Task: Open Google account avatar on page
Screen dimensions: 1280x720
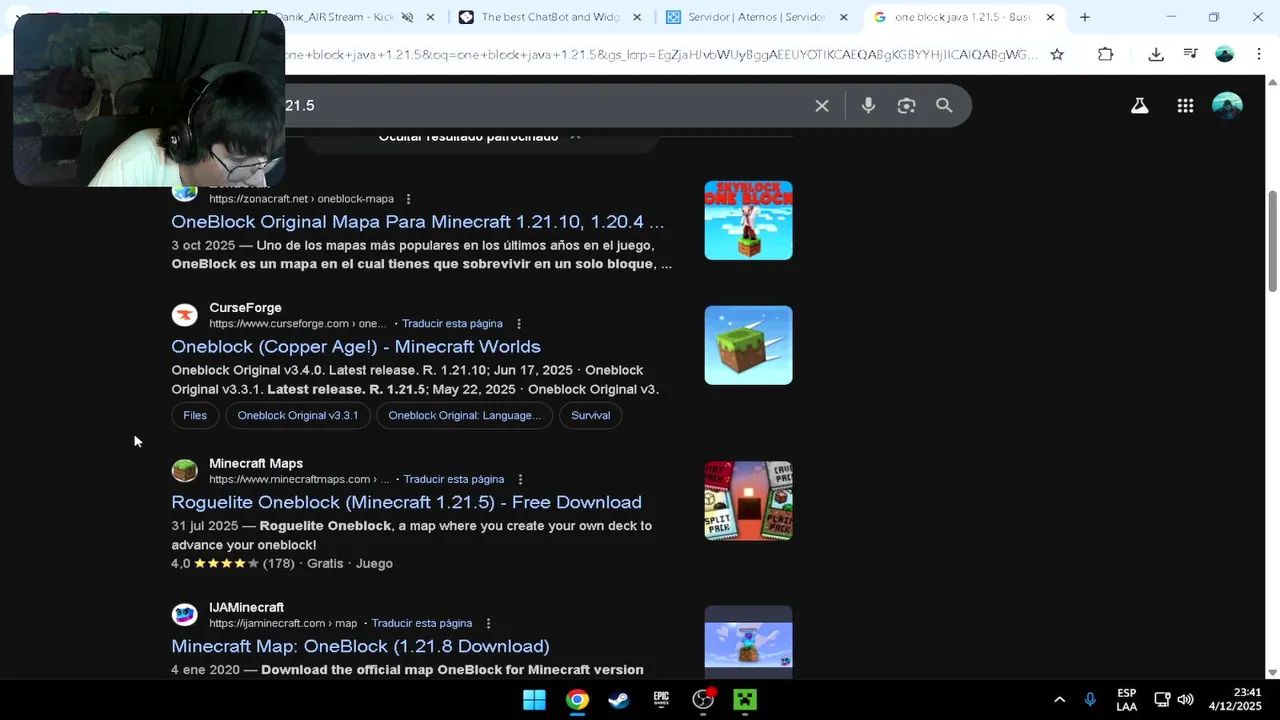Action: [x=1227, y=105]
